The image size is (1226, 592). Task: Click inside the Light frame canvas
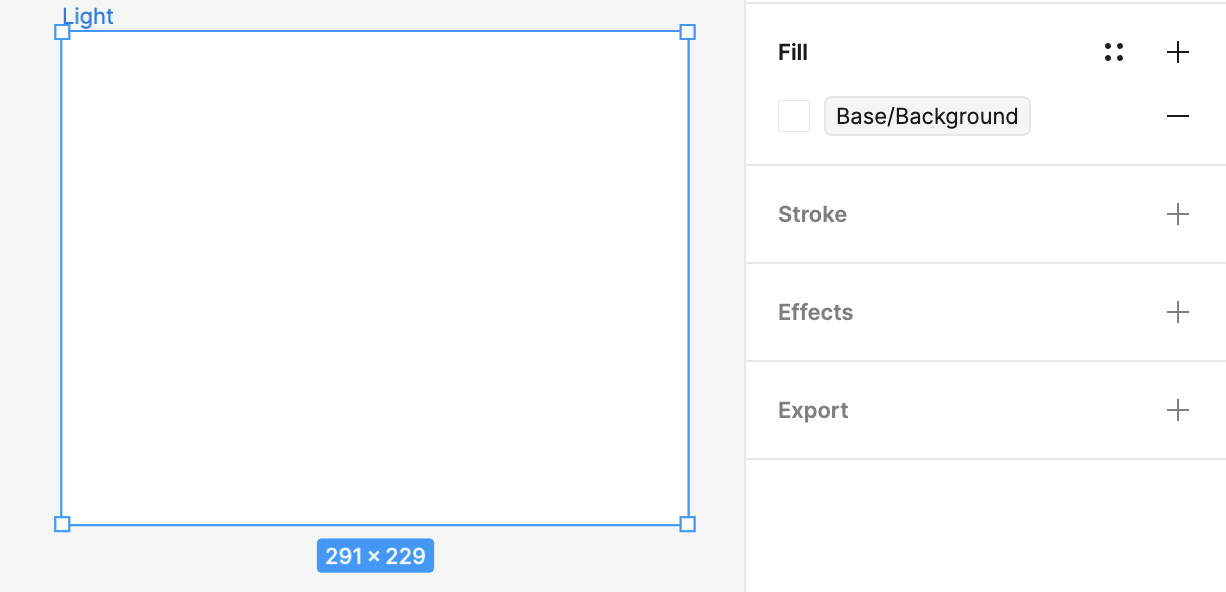375,276
